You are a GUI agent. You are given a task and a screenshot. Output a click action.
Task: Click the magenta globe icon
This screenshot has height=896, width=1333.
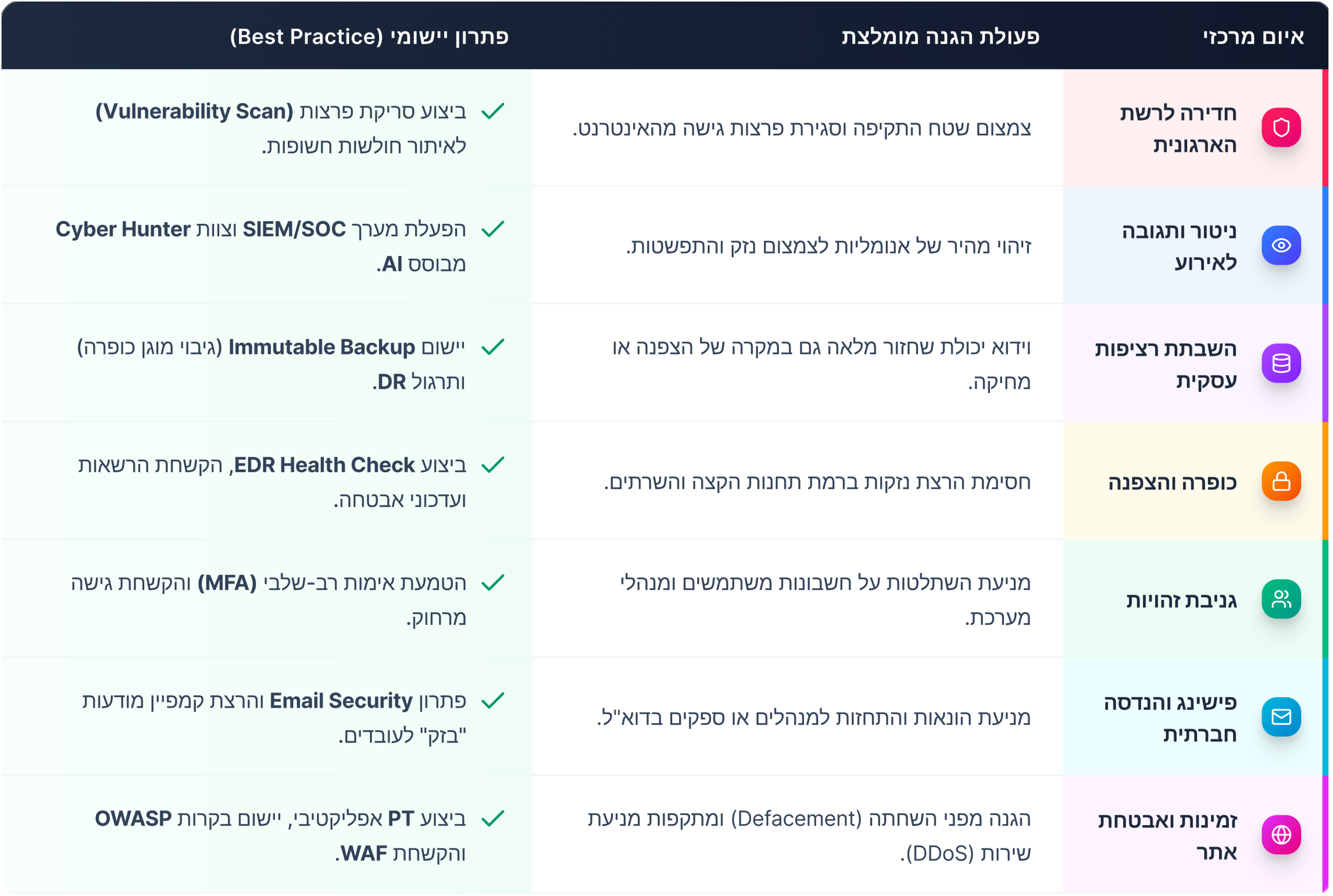1281,835
